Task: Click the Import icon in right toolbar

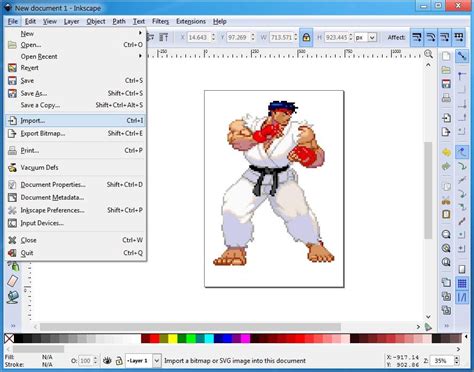Action: (446, 118)
